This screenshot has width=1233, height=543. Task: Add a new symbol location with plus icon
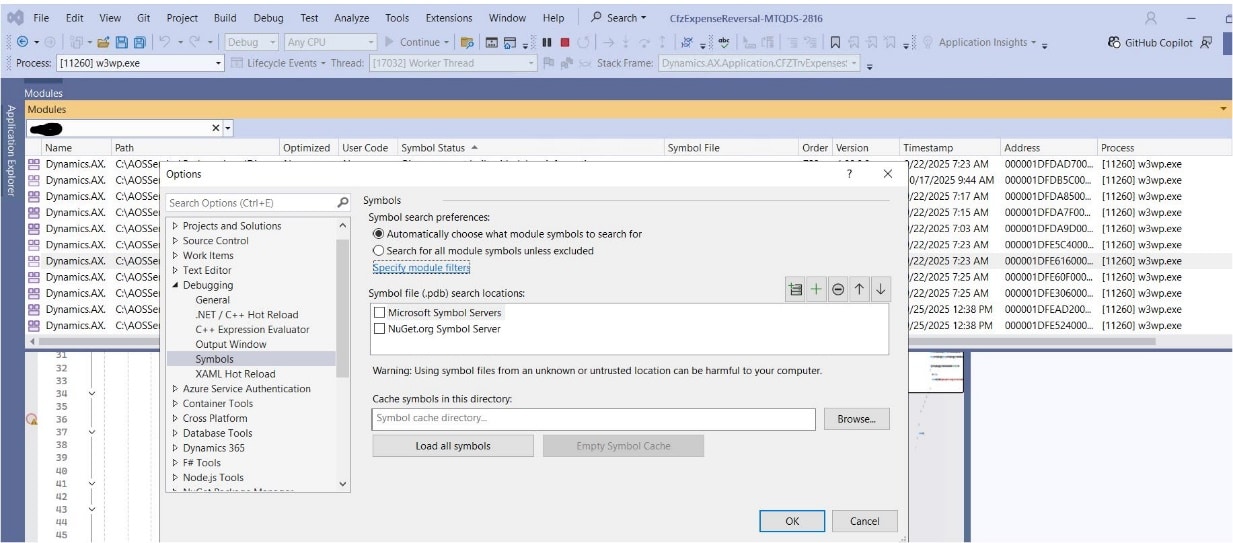816,290
